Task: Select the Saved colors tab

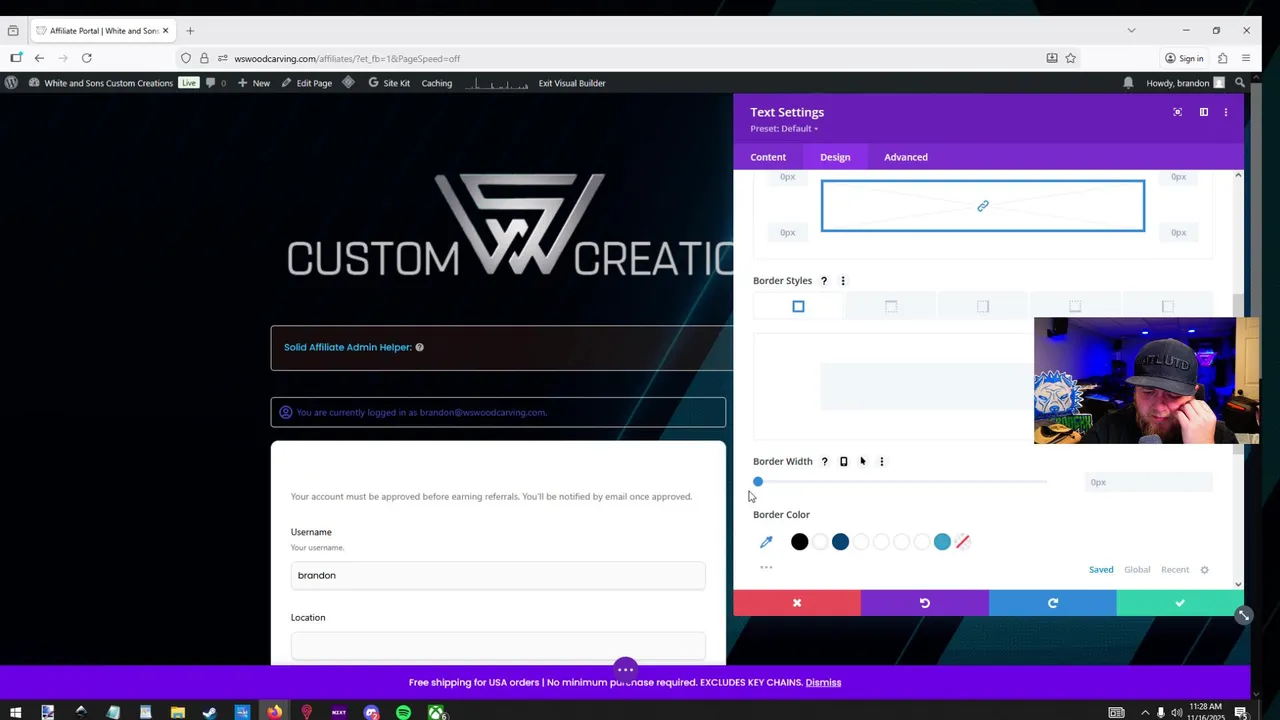Action: coord(1101,570)
